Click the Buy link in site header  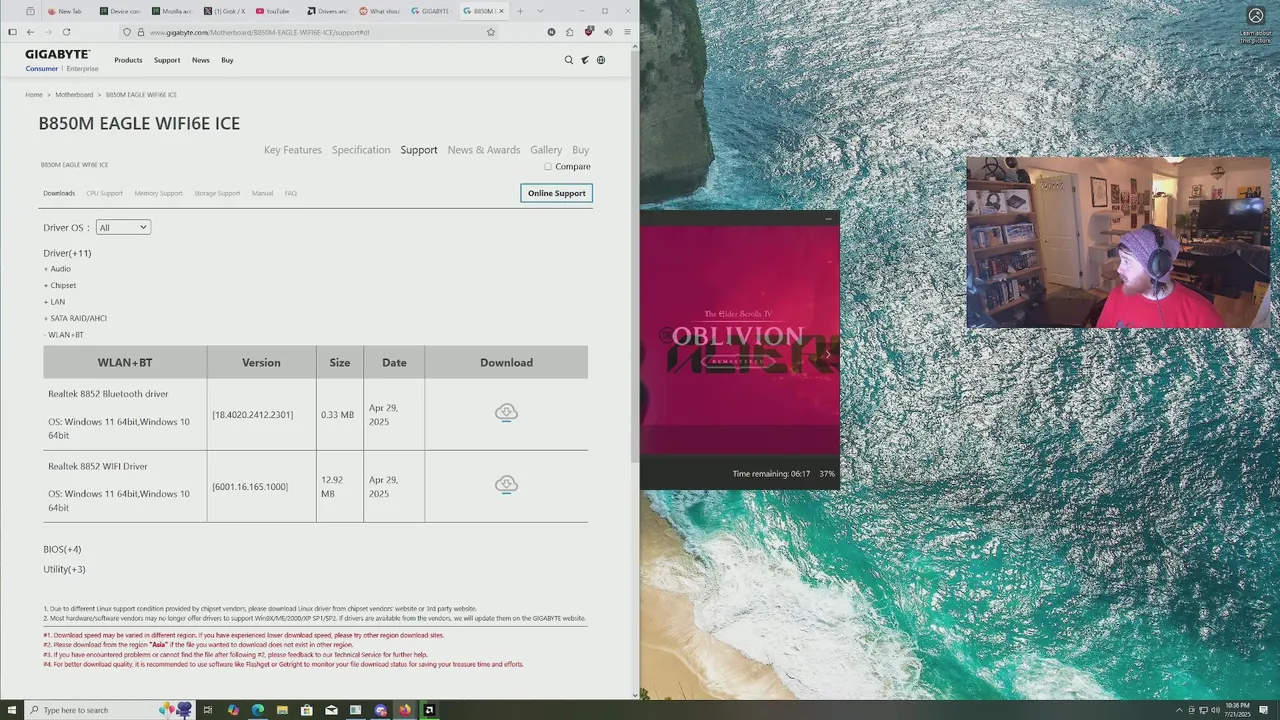click(227, 60)
